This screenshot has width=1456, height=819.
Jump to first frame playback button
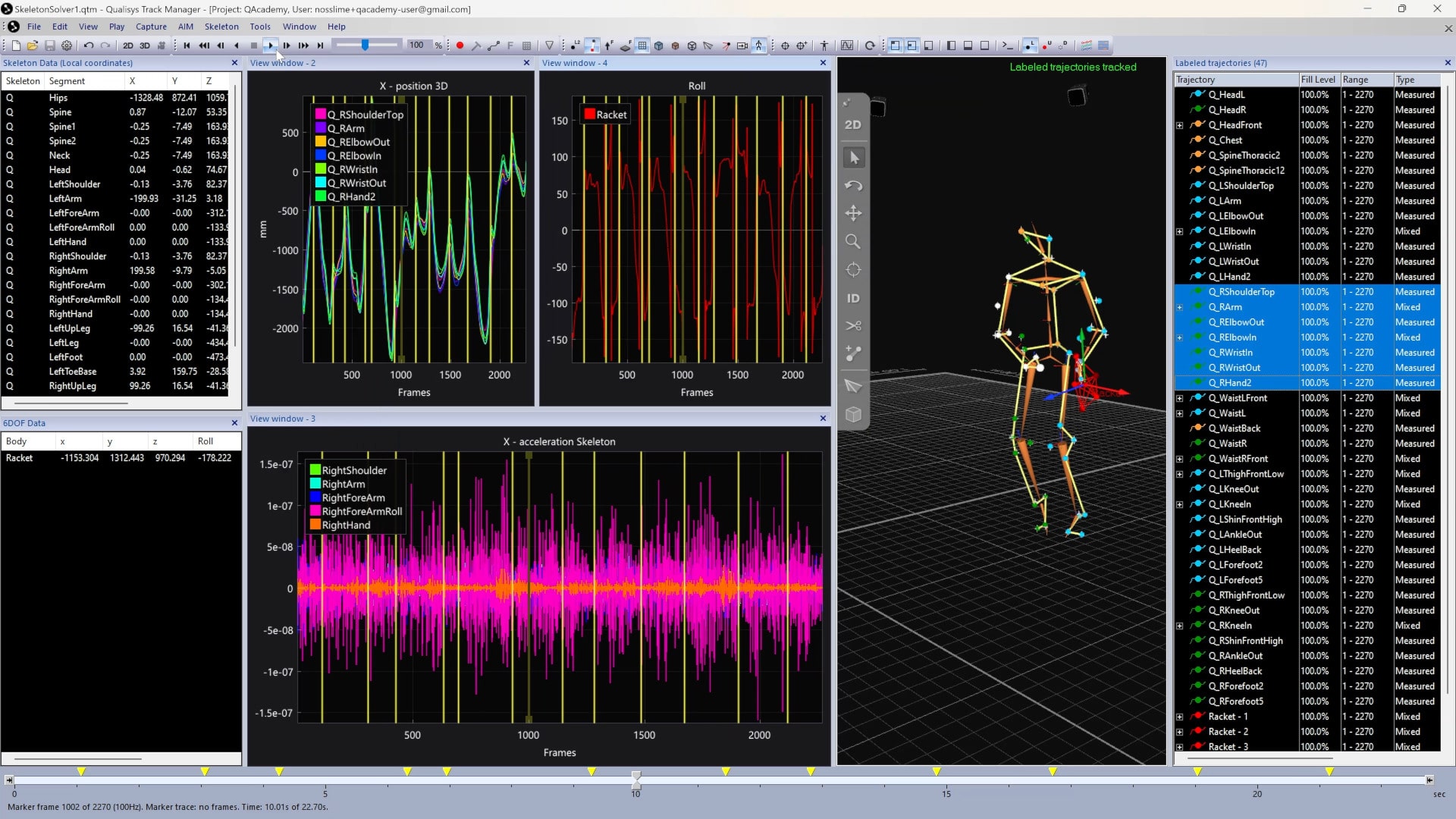(187, 45)
